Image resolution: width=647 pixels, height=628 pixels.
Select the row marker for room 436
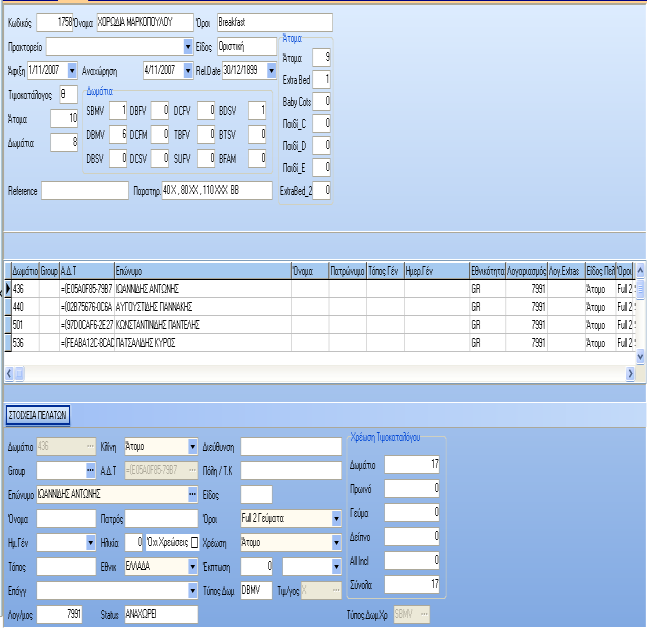point(8,288)
